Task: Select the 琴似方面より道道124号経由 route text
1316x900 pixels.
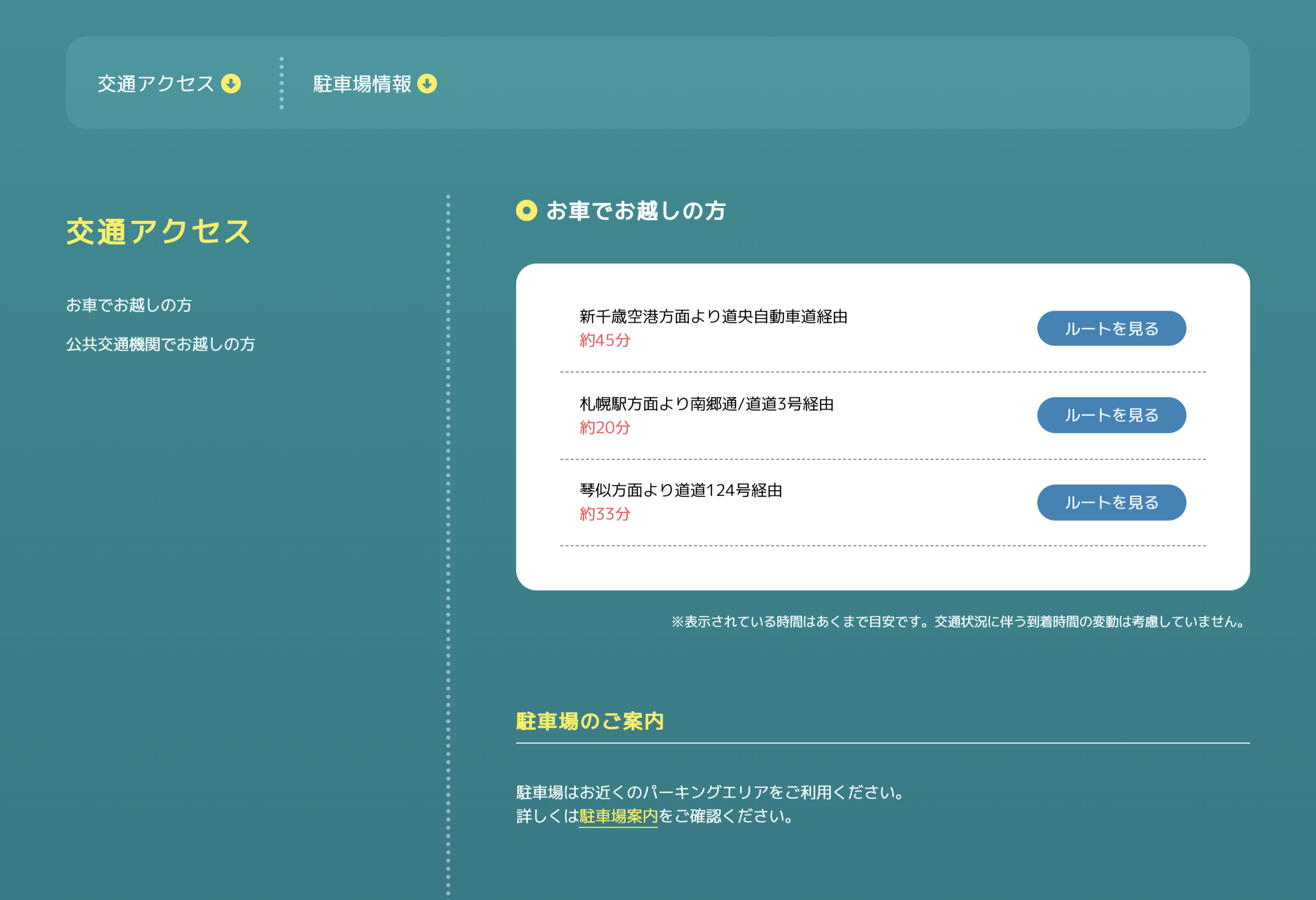Action: tap(682, 491)
